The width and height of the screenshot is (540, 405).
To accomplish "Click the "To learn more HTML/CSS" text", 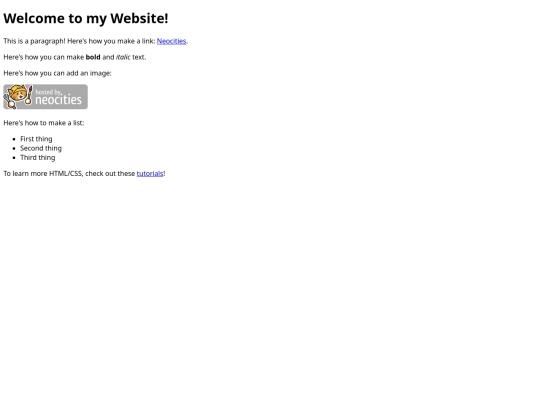I will [43, 174].
